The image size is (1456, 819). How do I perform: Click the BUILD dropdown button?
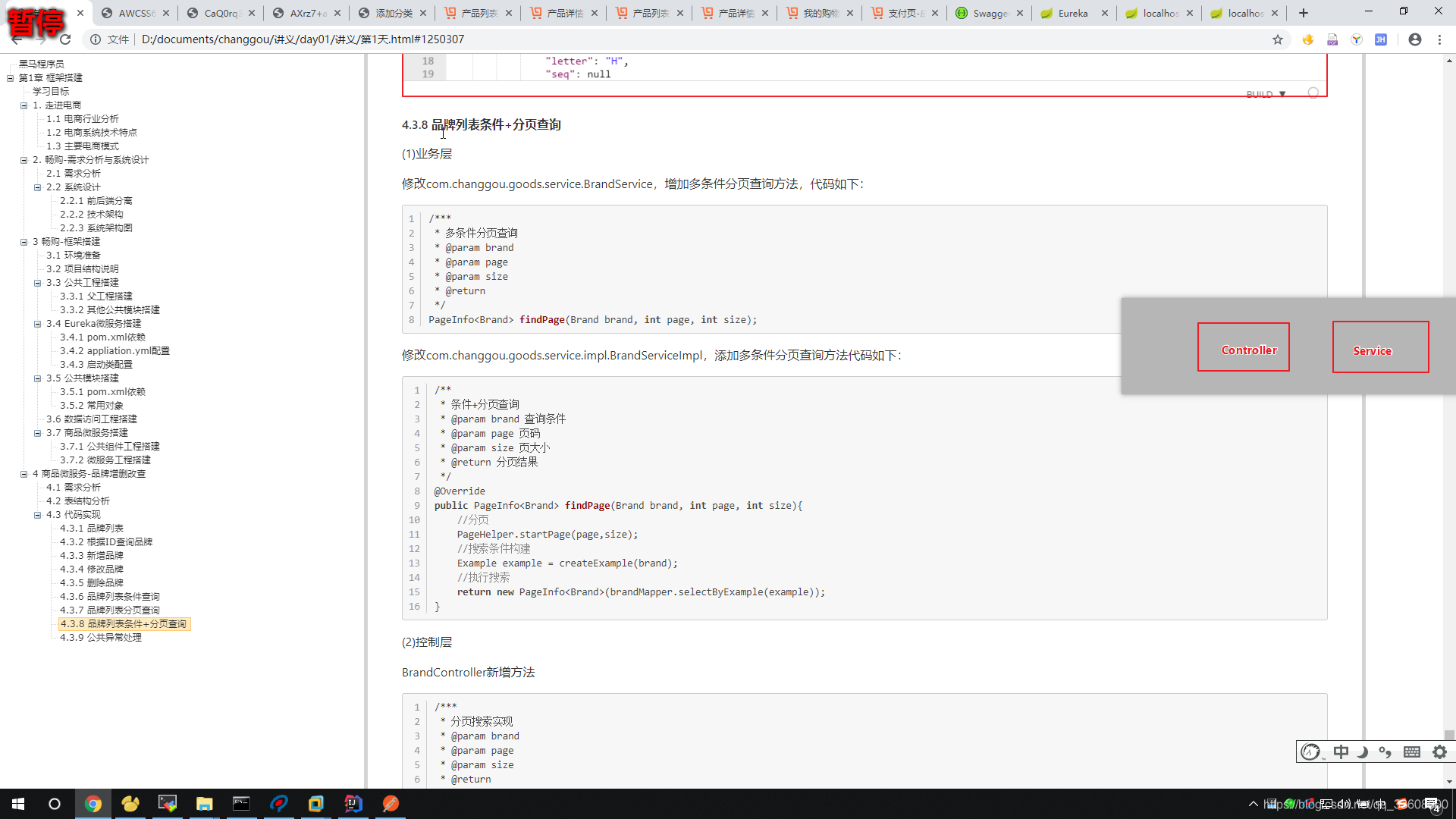(x=1266, y=93)
